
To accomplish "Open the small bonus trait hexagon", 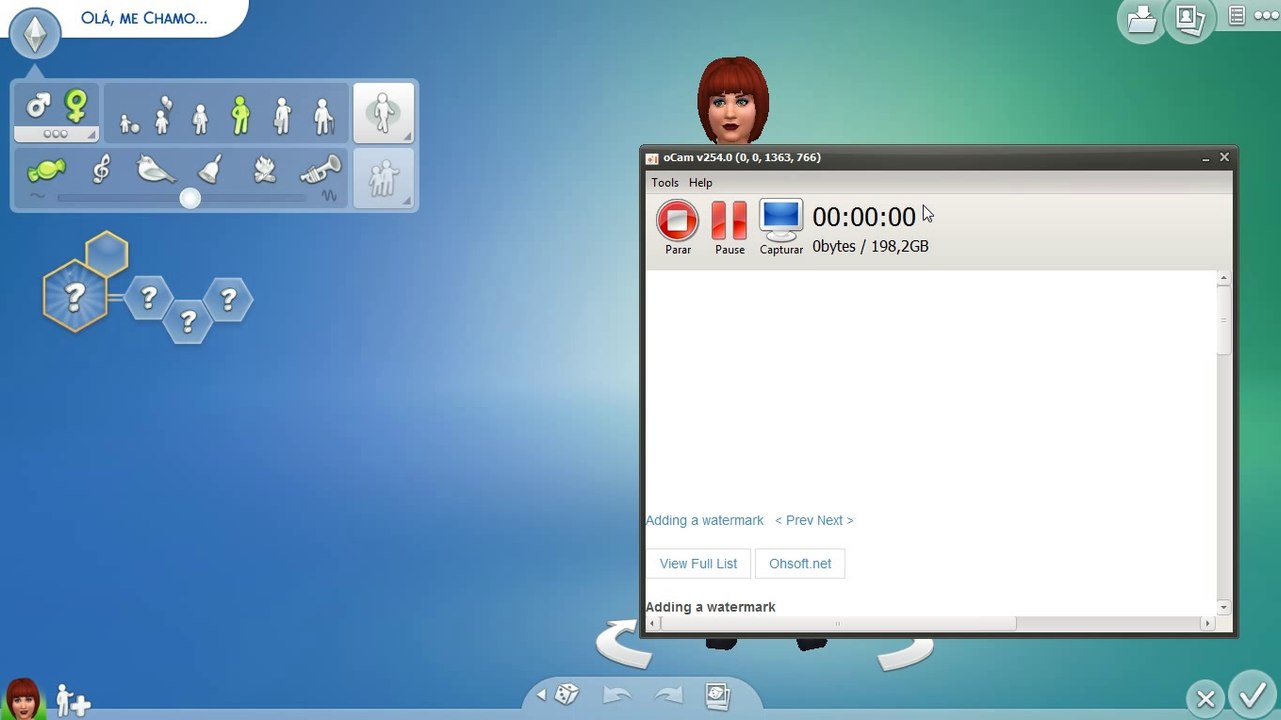I will 107,254.
